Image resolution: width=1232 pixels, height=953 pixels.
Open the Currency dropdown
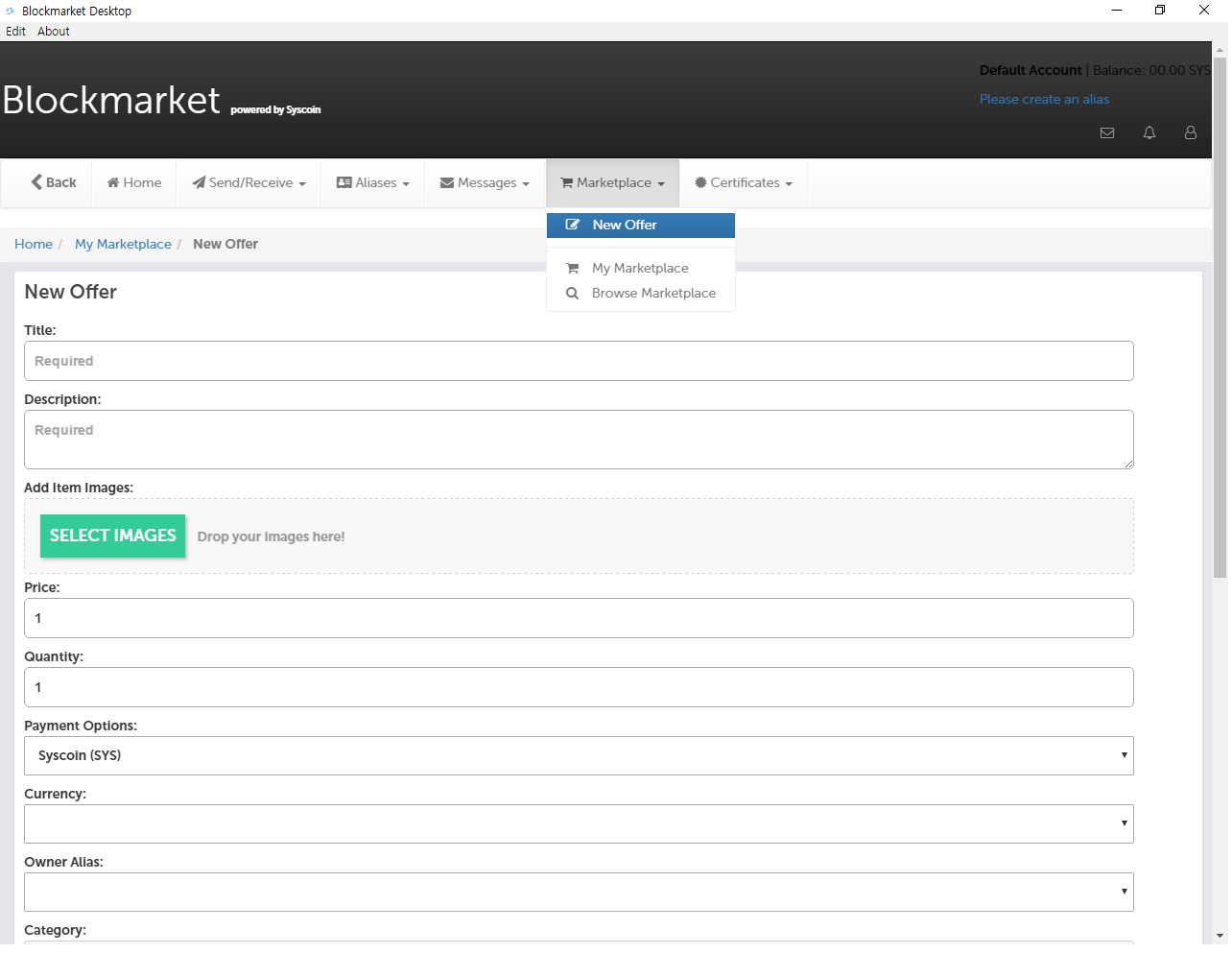pos(579,823)
